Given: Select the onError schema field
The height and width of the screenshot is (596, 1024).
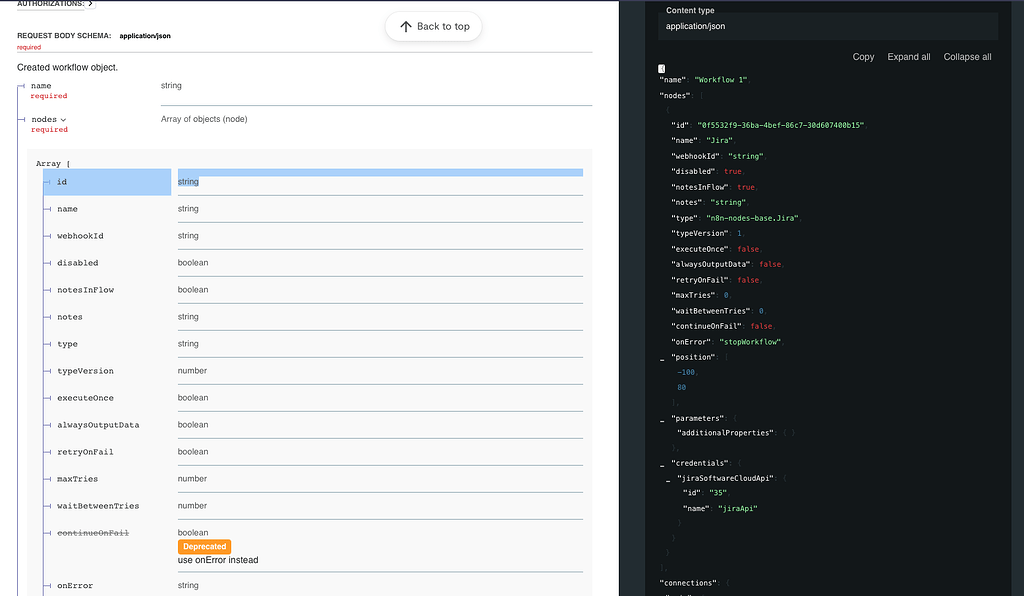Looking at the screenshot, I should tap(75, 585).
